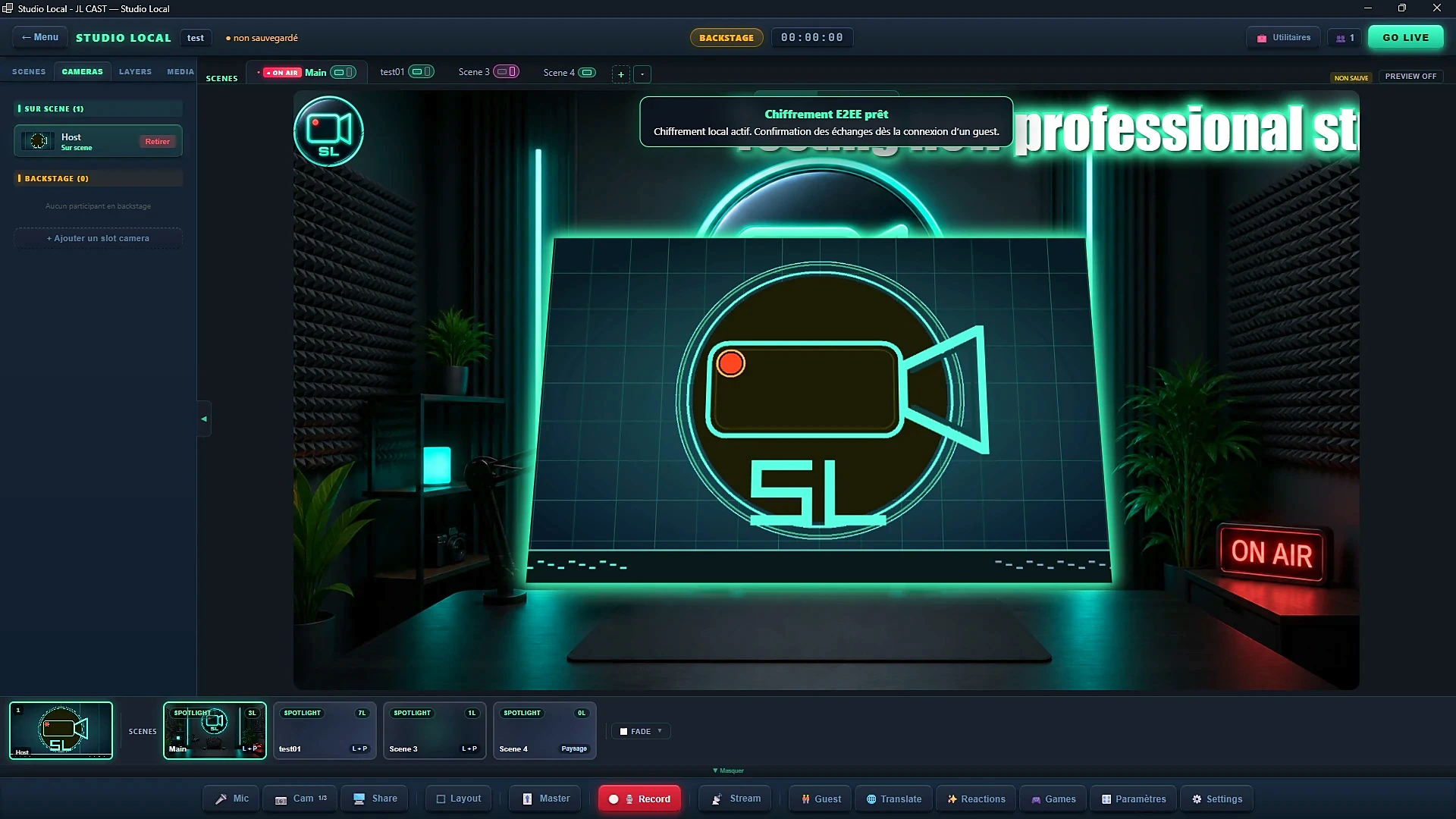Open the Menu button
This screenshot has width=1456, height=819.
point(40,37)
